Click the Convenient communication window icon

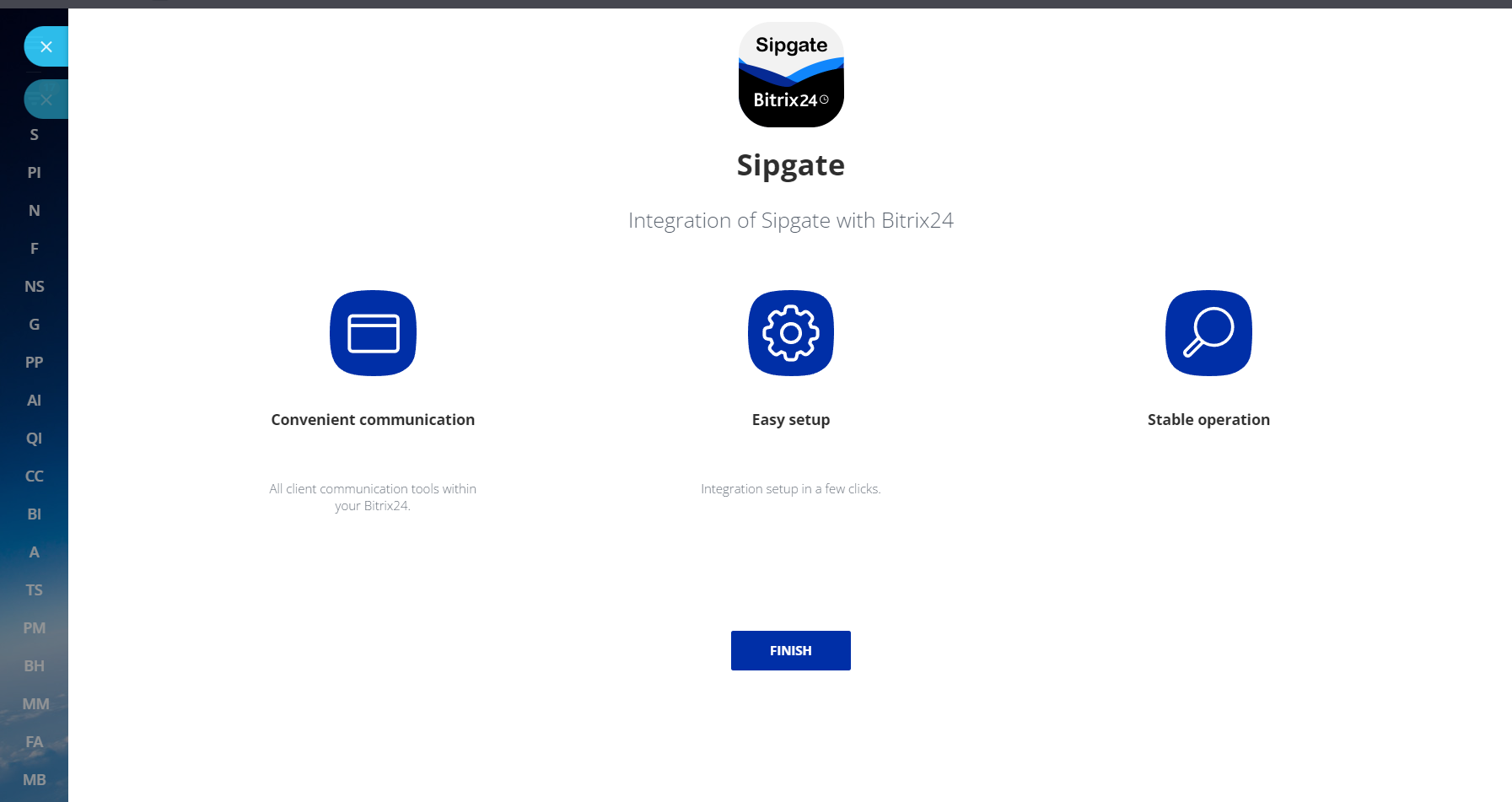373,333
